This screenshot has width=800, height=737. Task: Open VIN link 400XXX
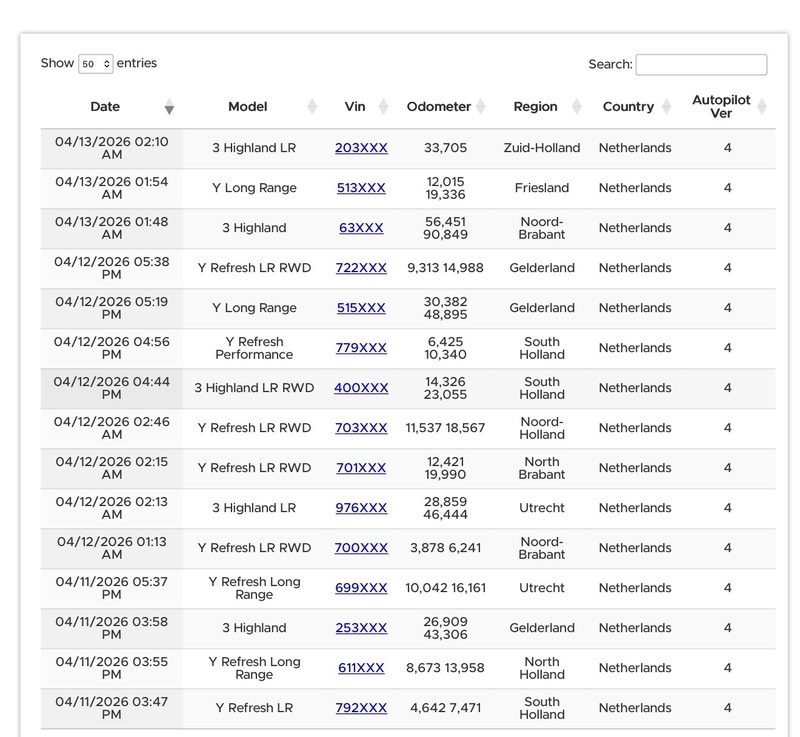point(361,388)
